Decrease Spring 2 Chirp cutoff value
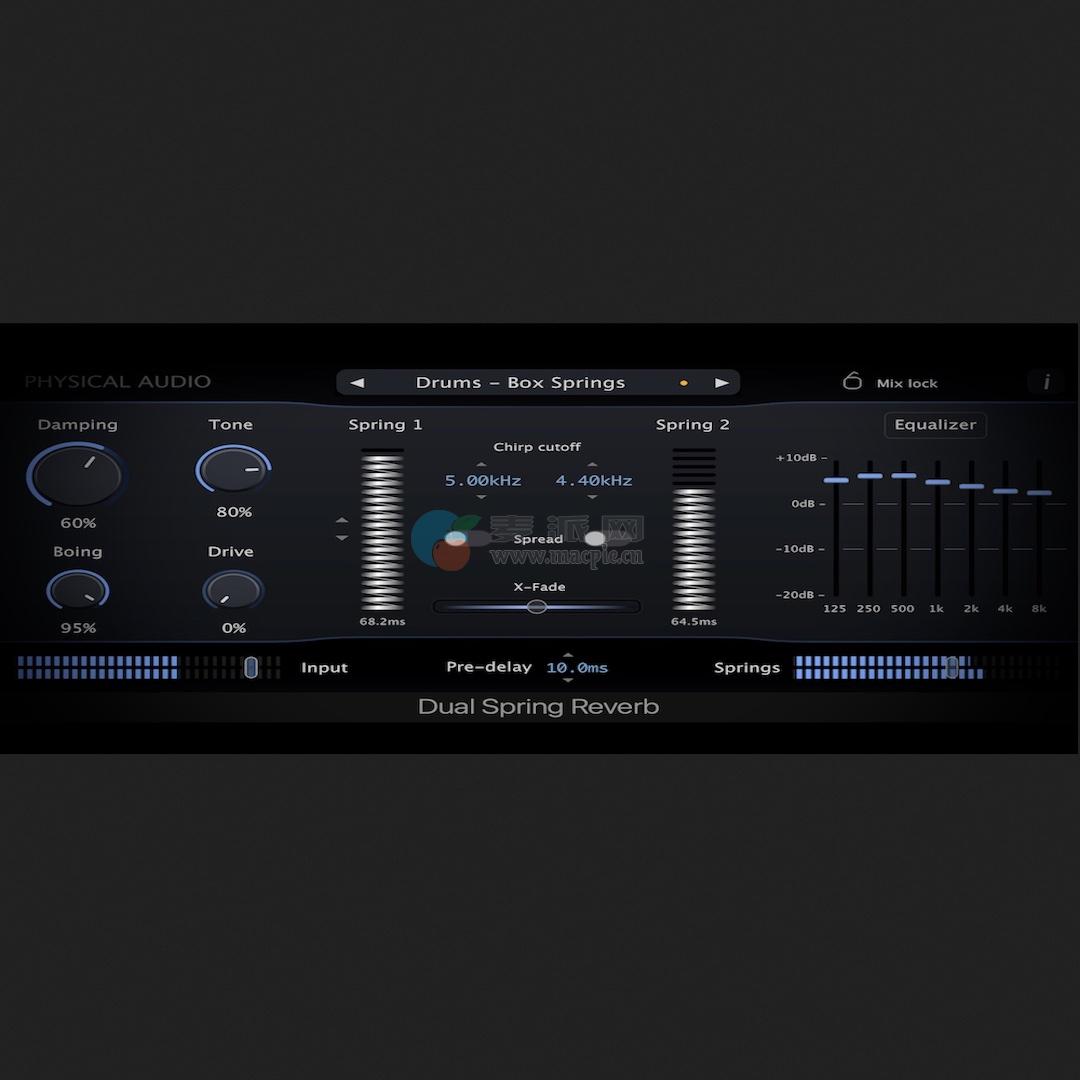 (592, 496)
